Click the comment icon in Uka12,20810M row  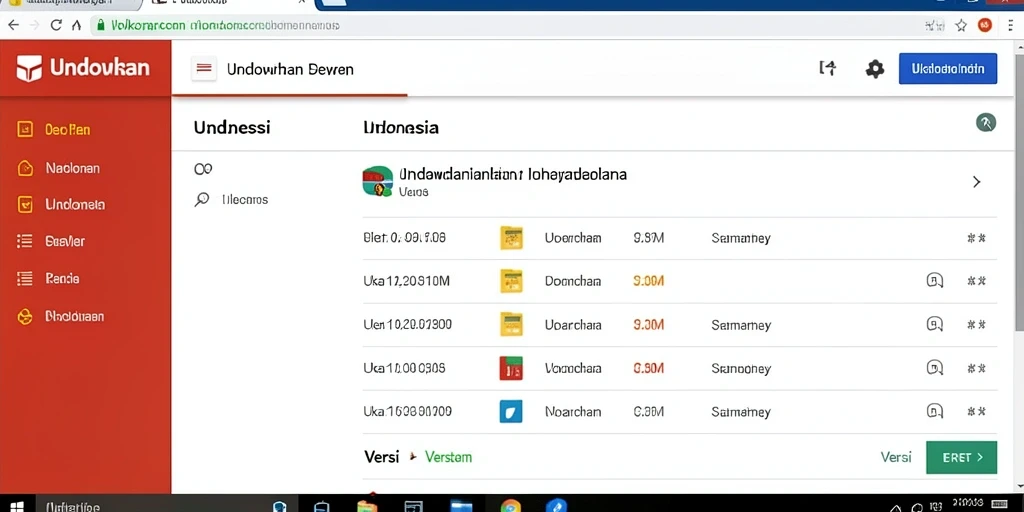935,281
